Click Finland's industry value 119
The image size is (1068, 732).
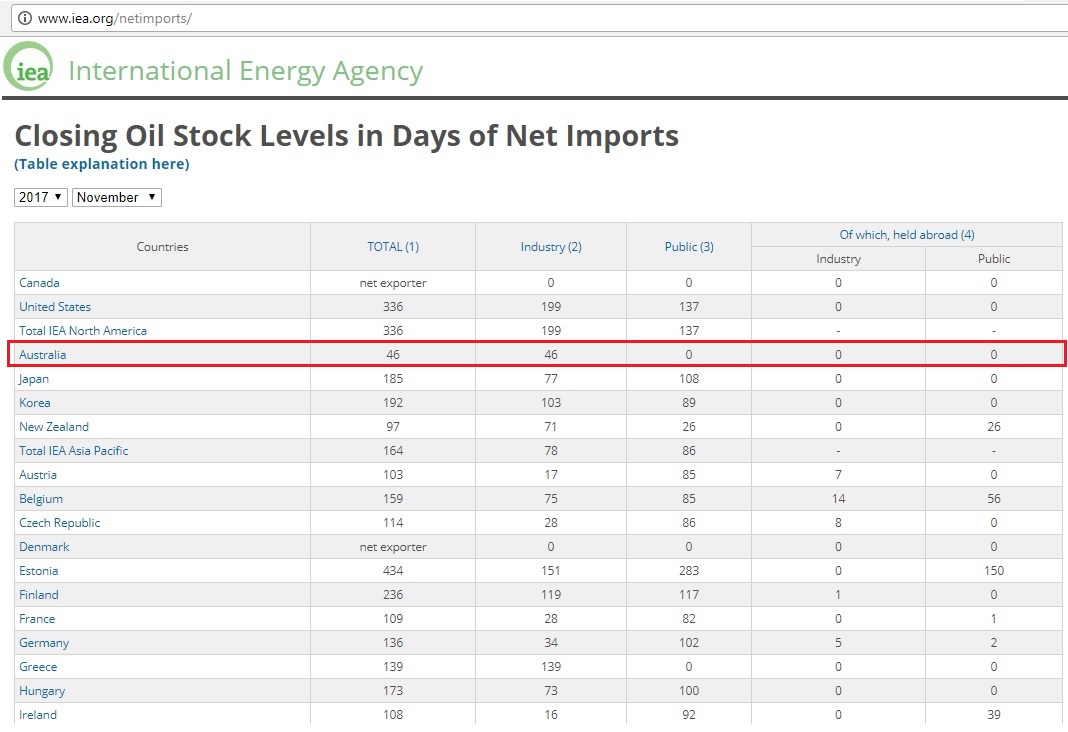551,595
